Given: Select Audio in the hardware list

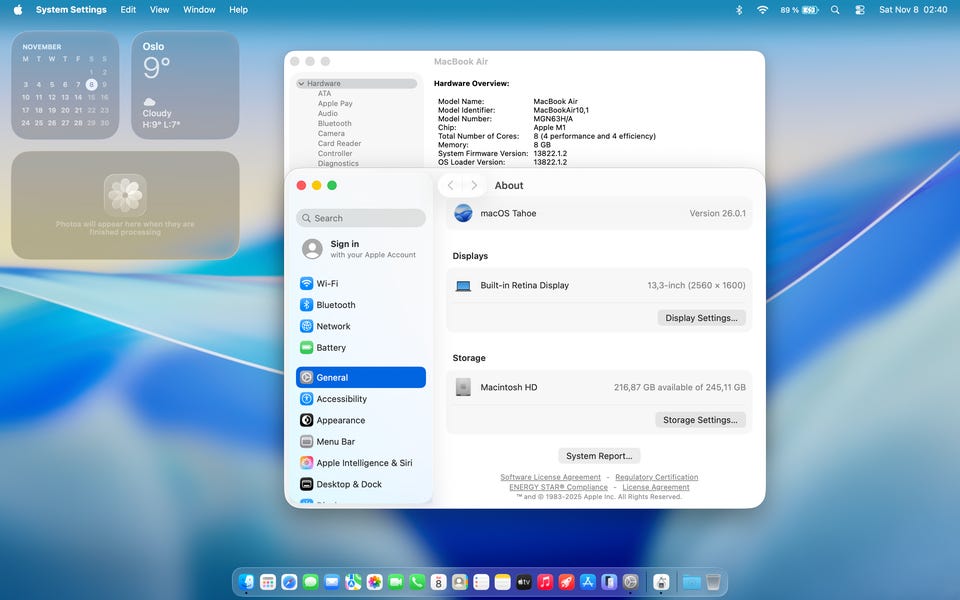Looking at the screenshot, I should coord(328,114).
